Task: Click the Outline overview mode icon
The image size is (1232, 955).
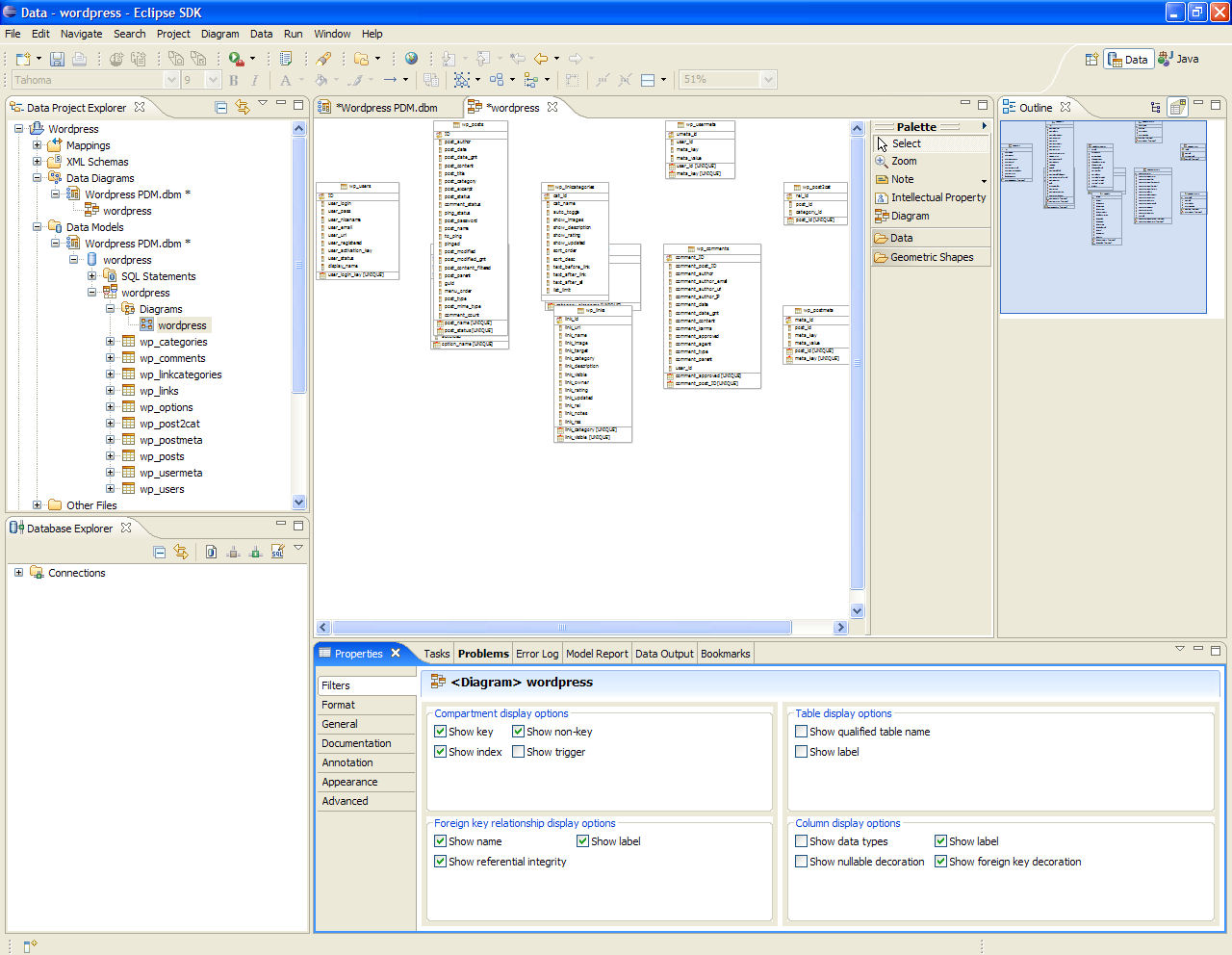Action: [1177, 107]
